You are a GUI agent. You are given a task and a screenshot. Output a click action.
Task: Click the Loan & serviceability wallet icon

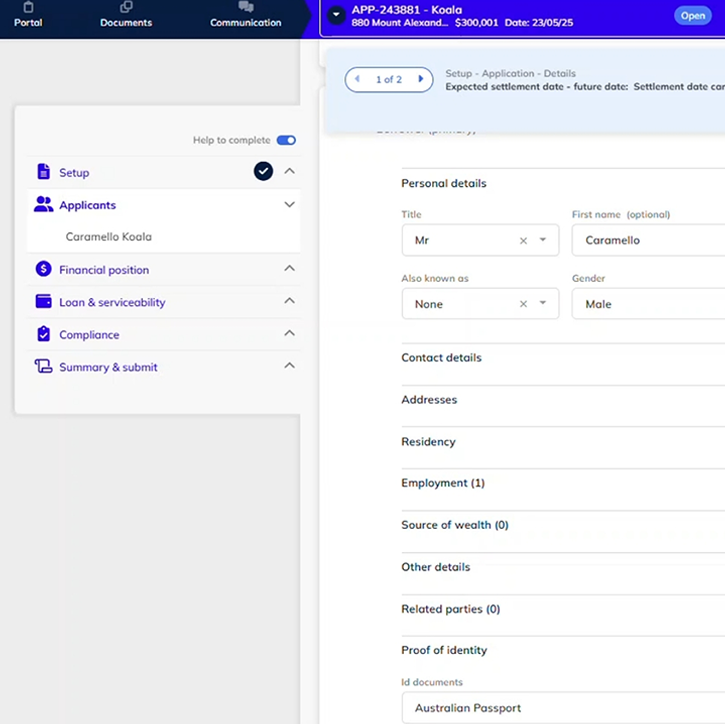[x=43, y=301]
